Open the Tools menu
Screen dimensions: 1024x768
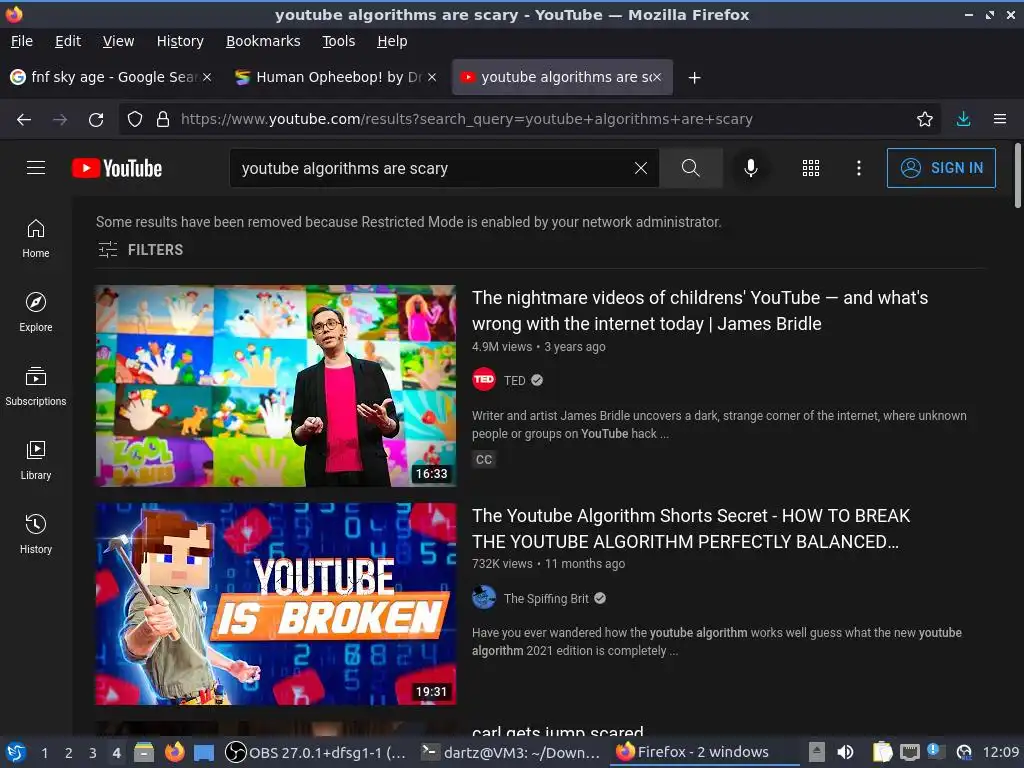tap(338, 41)
